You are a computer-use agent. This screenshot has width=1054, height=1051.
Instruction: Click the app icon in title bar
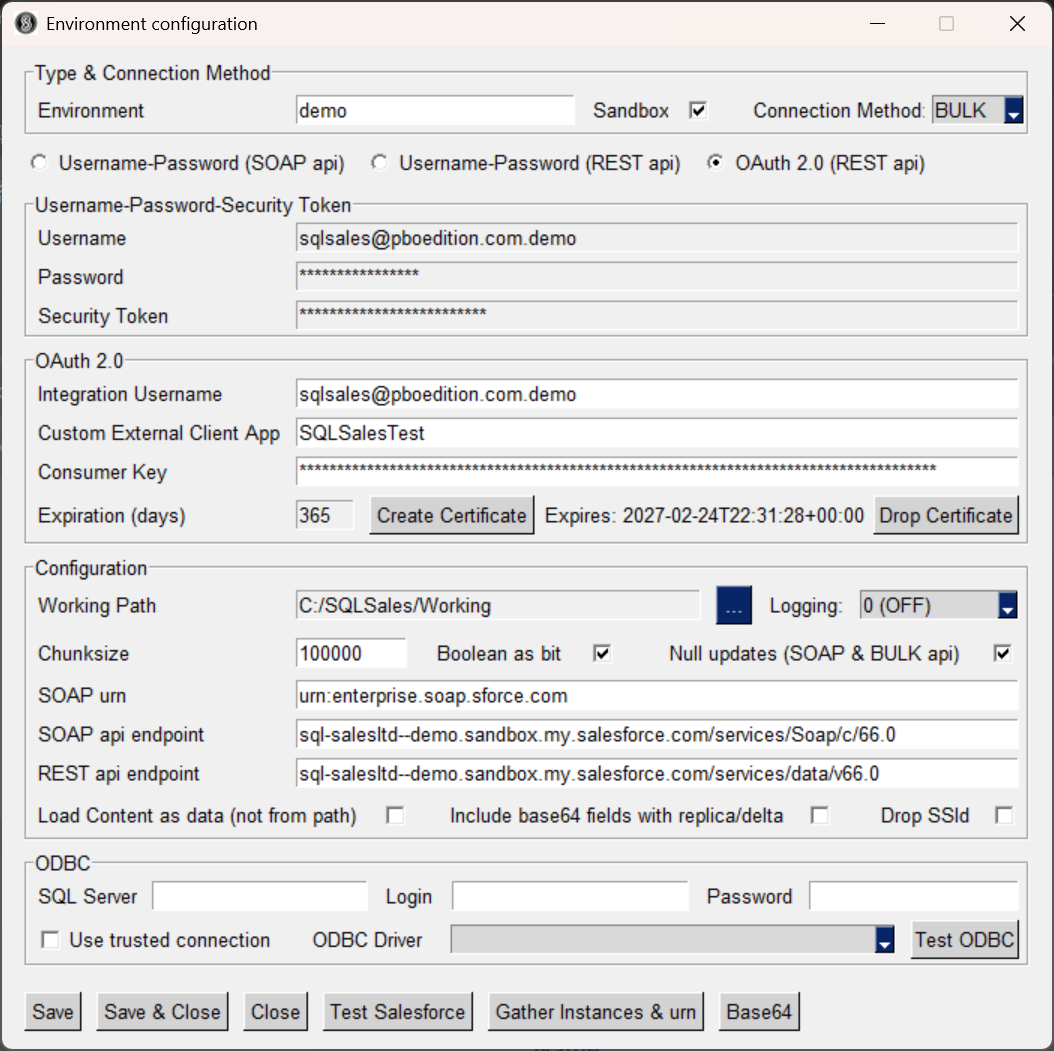[27, 24]
